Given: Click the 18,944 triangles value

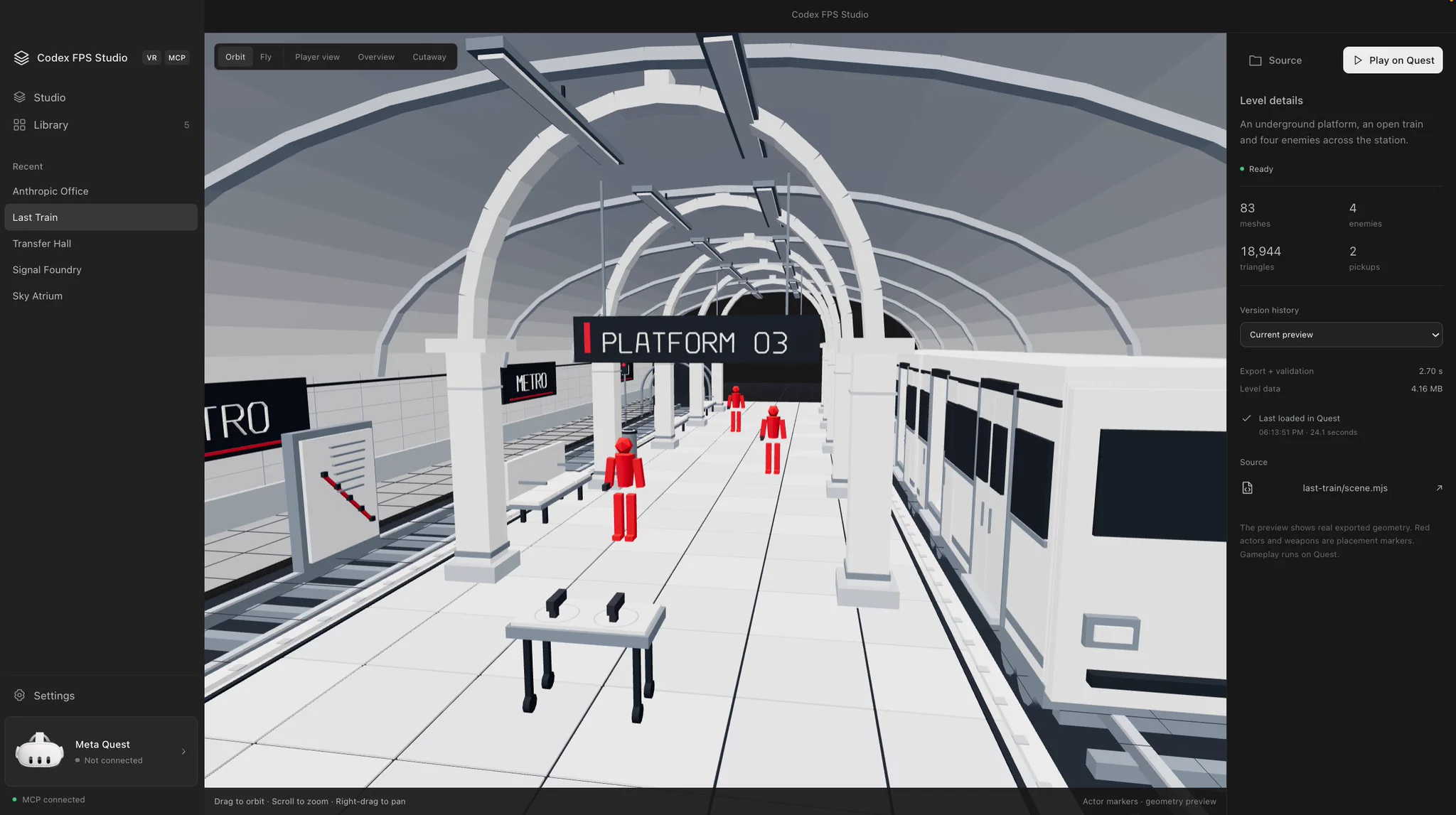Looking at the screenshot, I should point(1260,252).
